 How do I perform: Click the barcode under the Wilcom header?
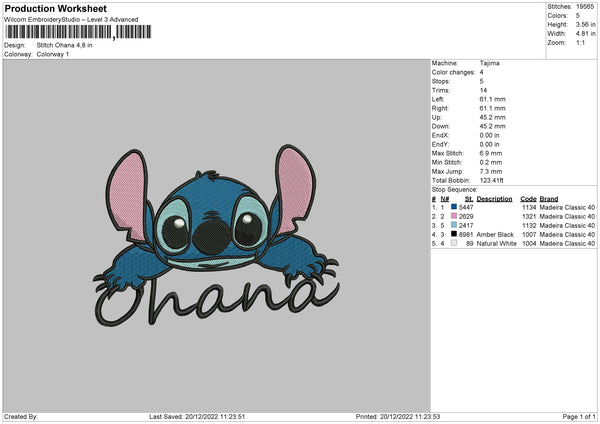(78, 32)
